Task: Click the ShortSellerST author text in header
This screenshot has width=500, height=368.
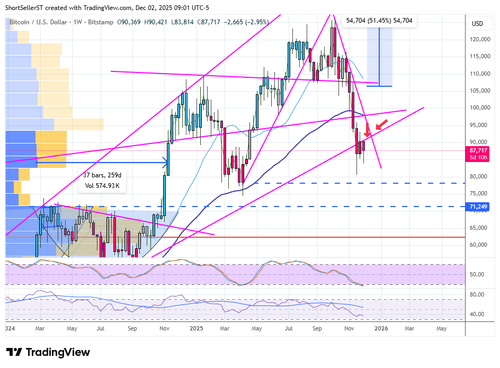Action: click(x=24, y=7)
